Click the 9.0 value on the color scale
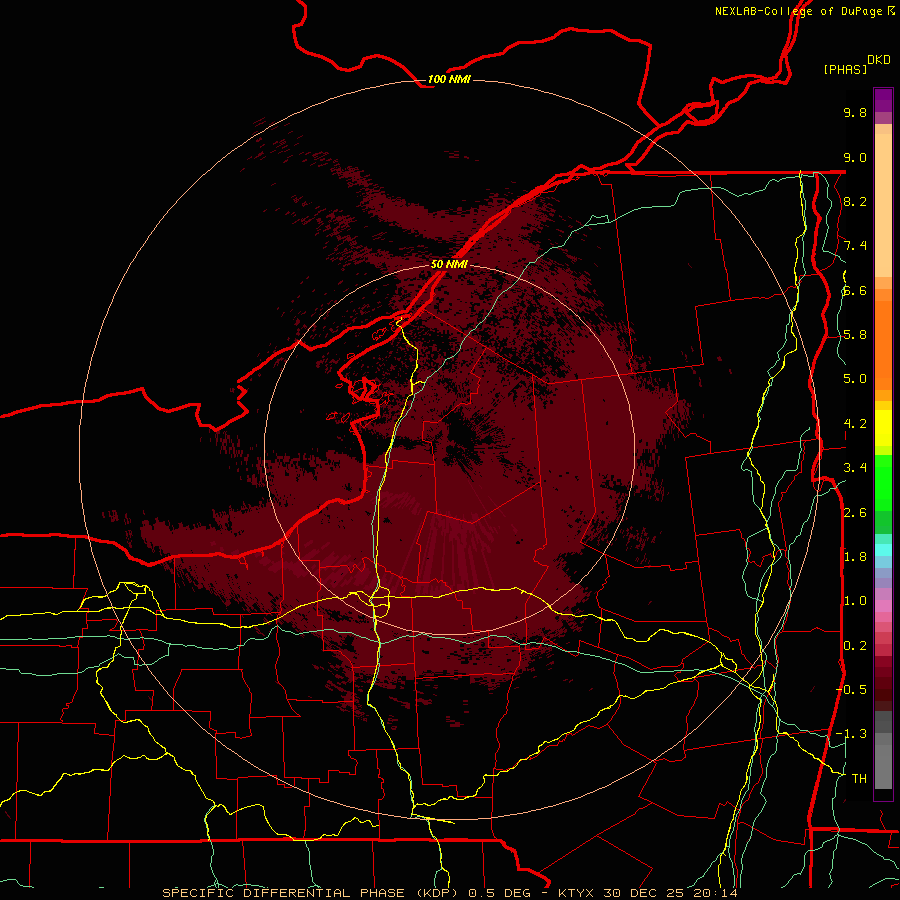Viewport: 900px width, 900px height. pos(855,157)
